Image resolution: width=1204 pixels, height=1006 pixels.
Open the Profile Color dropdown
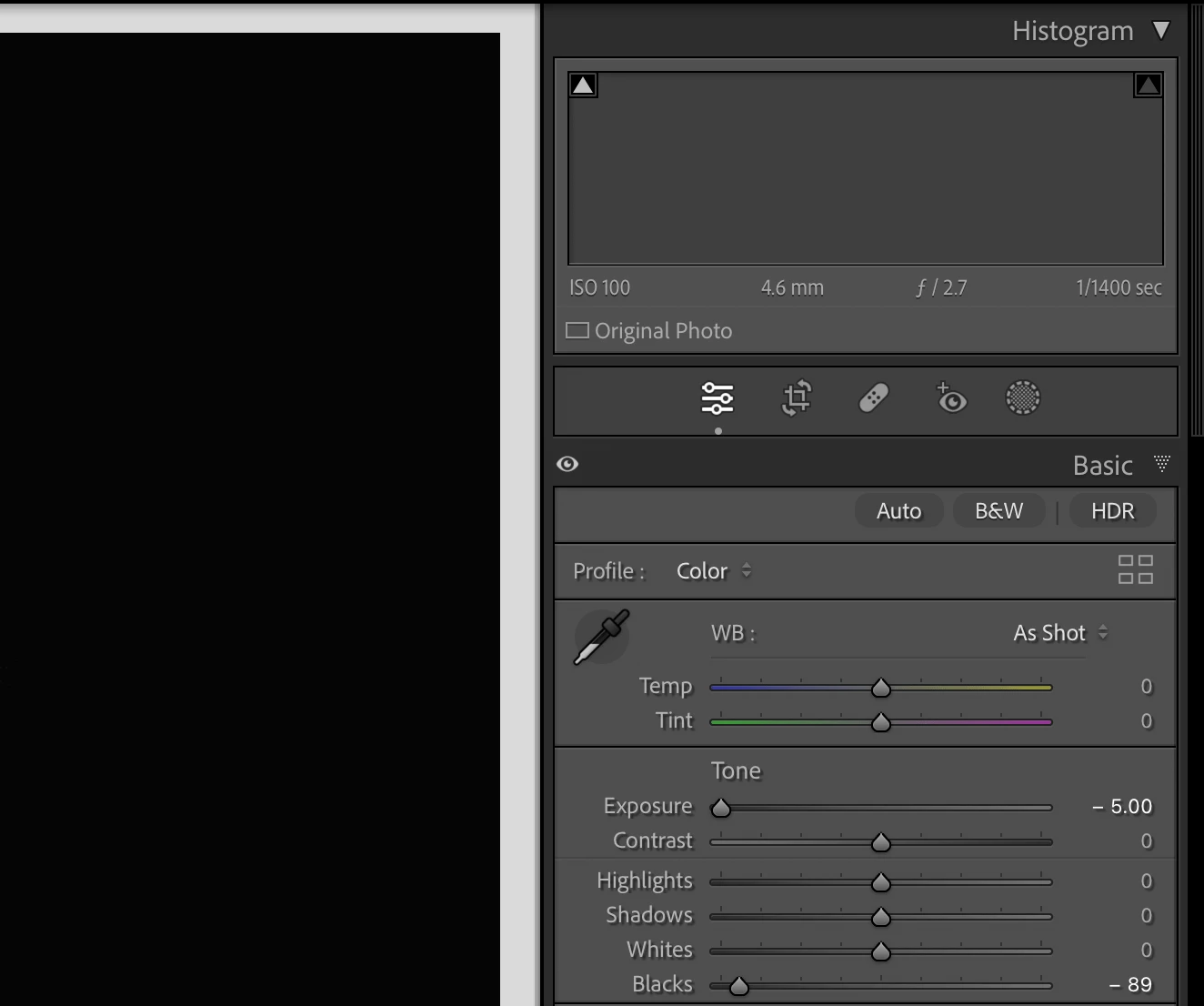(x=714, y=571)
